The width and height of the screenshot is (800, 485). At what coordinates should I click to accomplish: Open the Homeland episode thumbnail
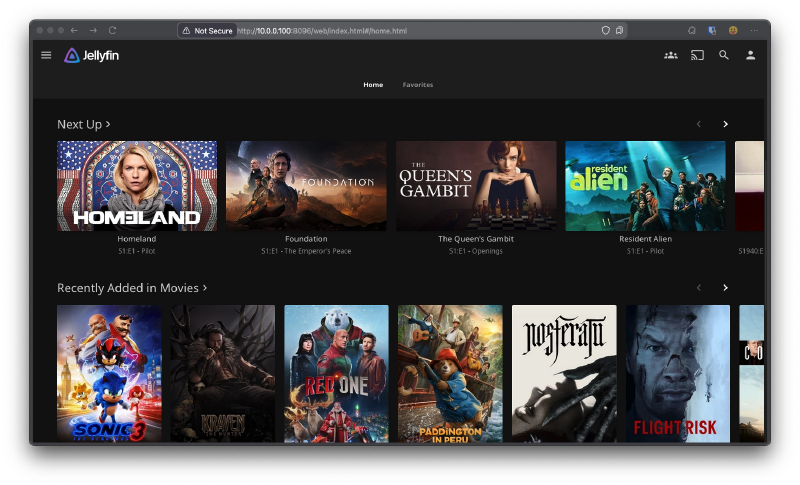tap(137, 186)
